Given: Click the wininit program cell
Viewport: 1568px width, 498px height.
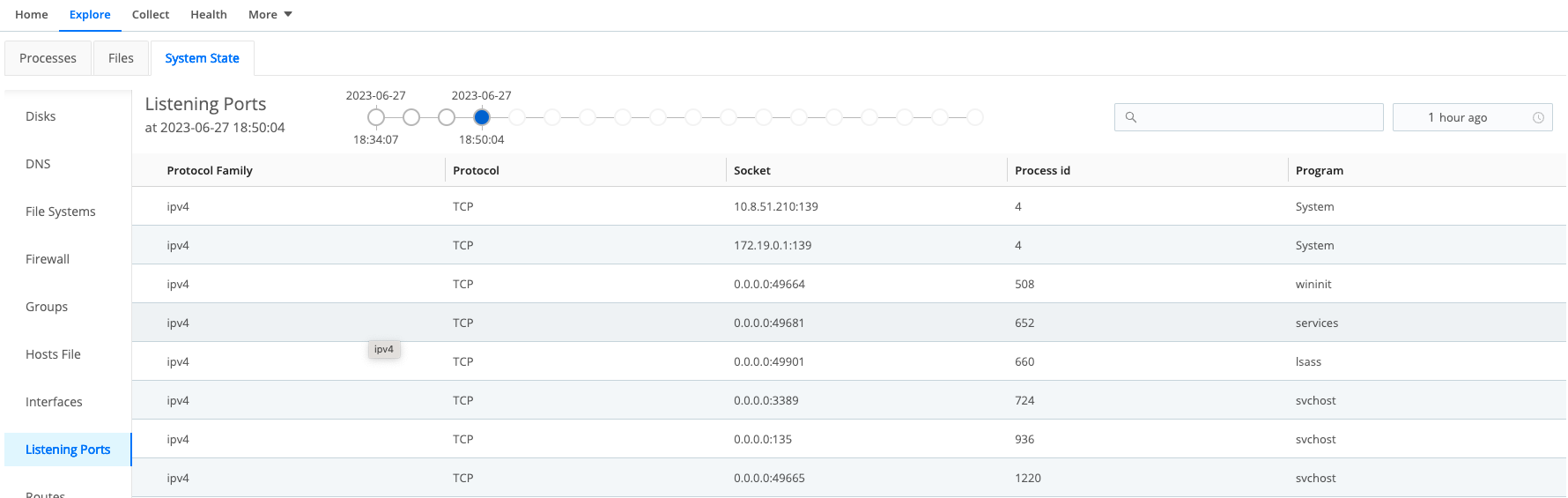Looking at the screenshot, I should point(1313,284).
